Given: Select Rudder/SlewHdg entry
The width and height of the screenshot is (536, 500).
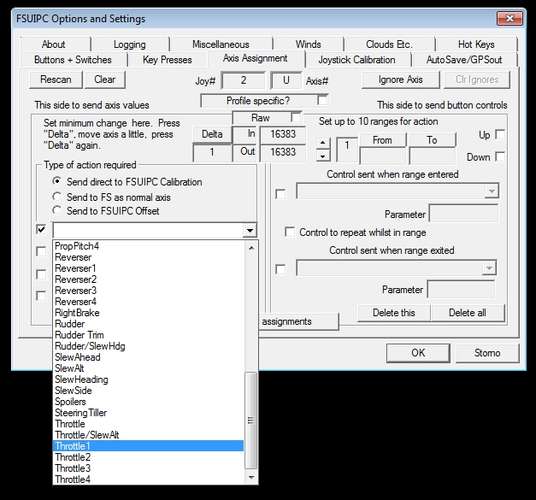Looking at the screenshot, I should pos(149,346).
